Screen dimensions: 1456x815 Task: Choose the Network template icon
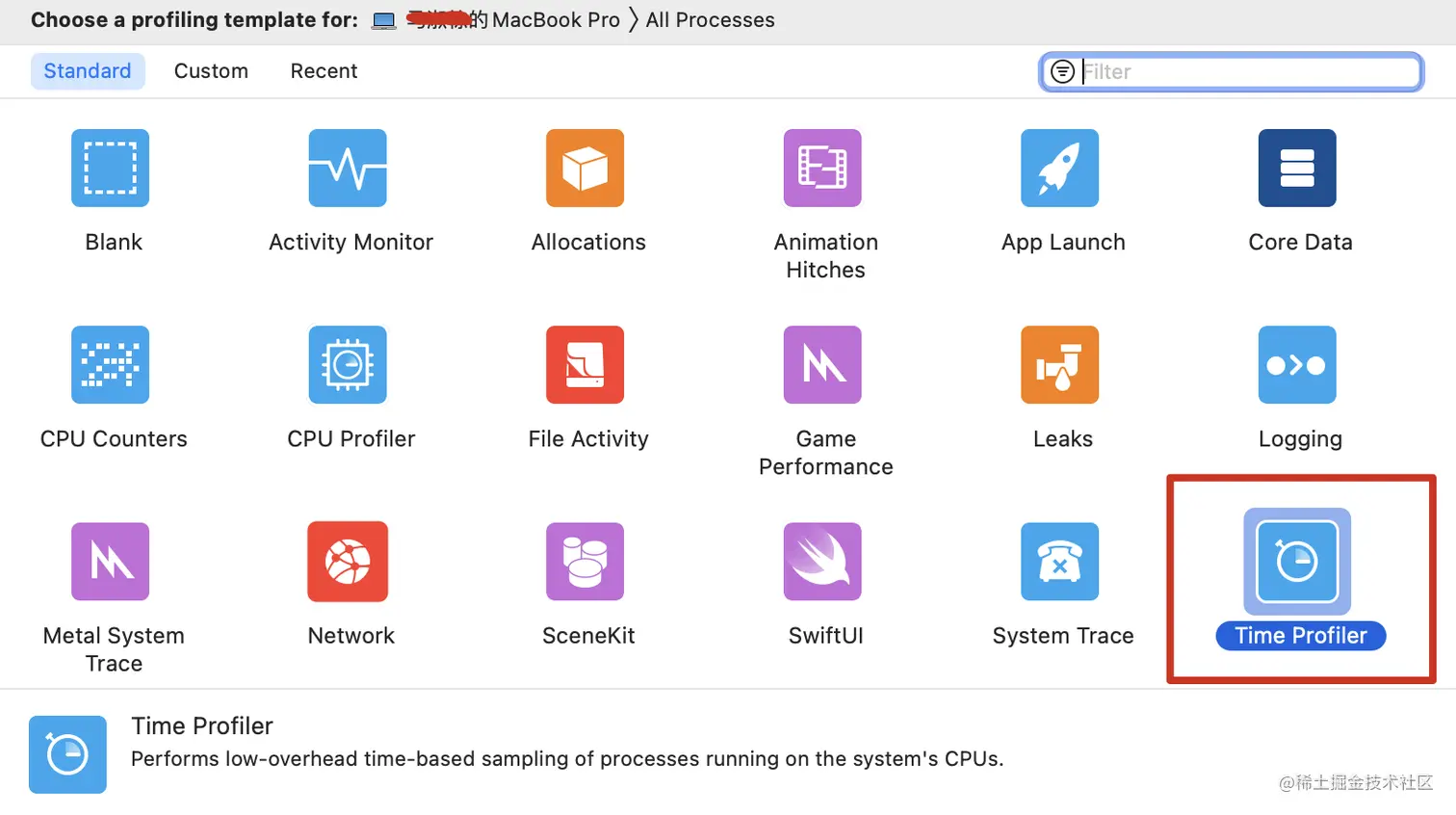tap(348, 561)
